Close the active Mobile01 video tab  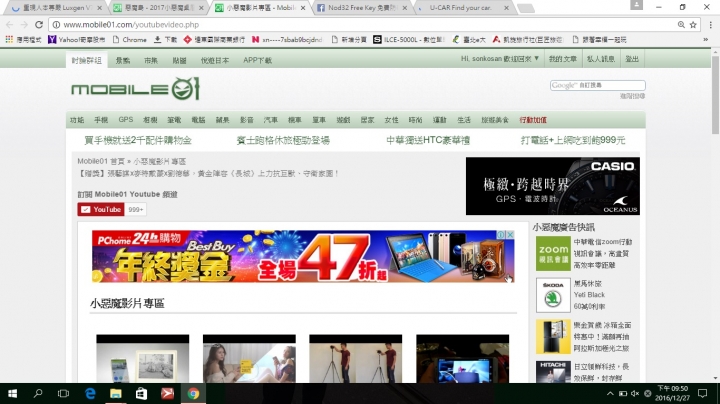point(303,8)
